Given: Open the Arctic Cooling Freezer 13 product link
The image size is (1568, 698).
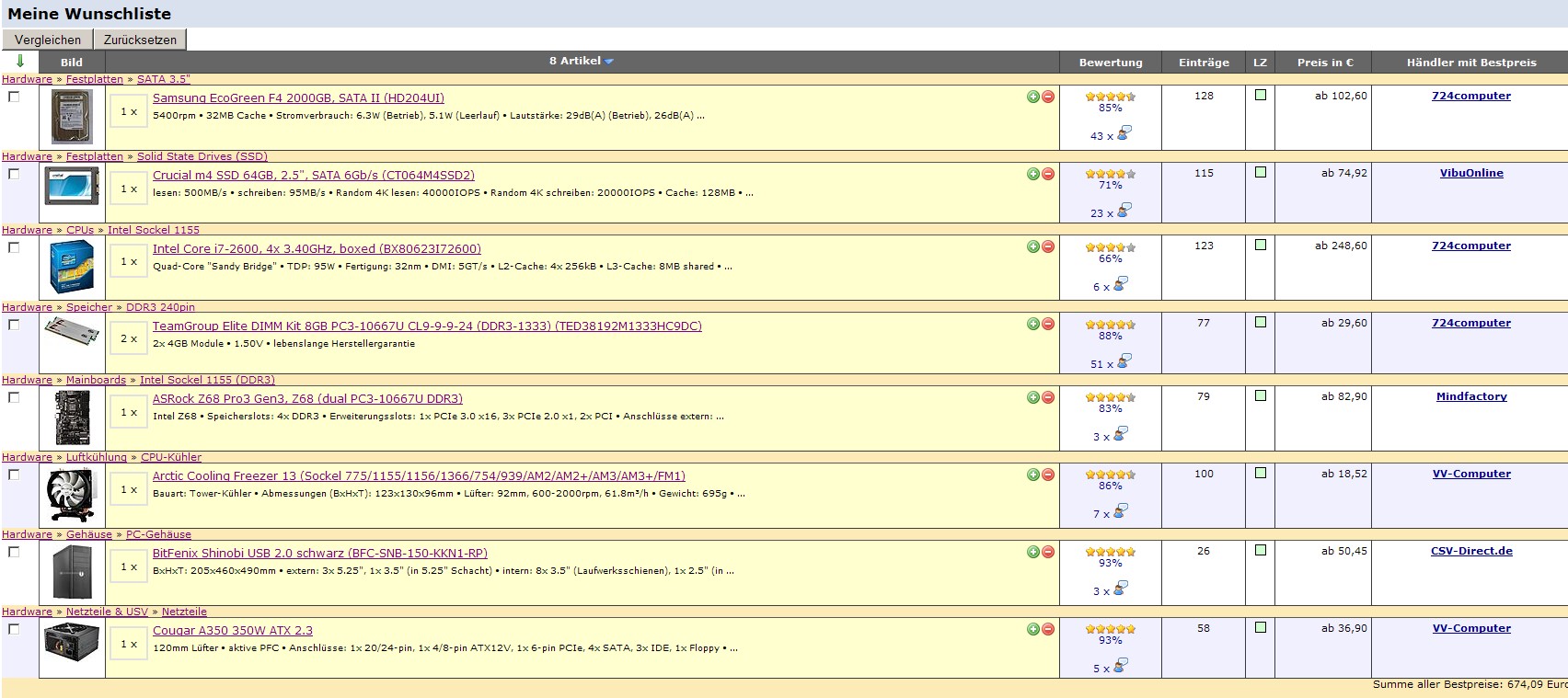Looking at the screenshot, I should [x=419, y=475].
